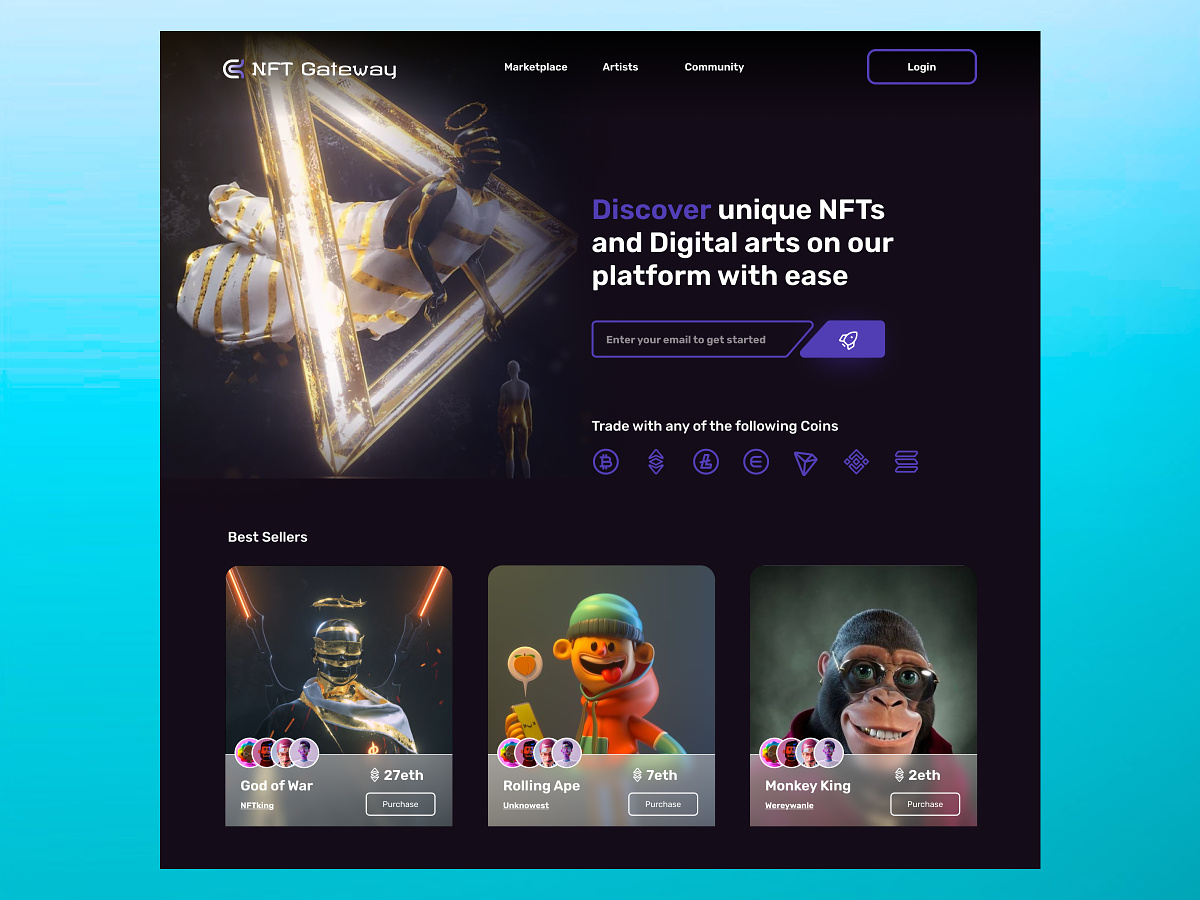Go to the Artists page
This screenshot has height=900, width=1200.
pyautogui.click(x=620, y=67)
